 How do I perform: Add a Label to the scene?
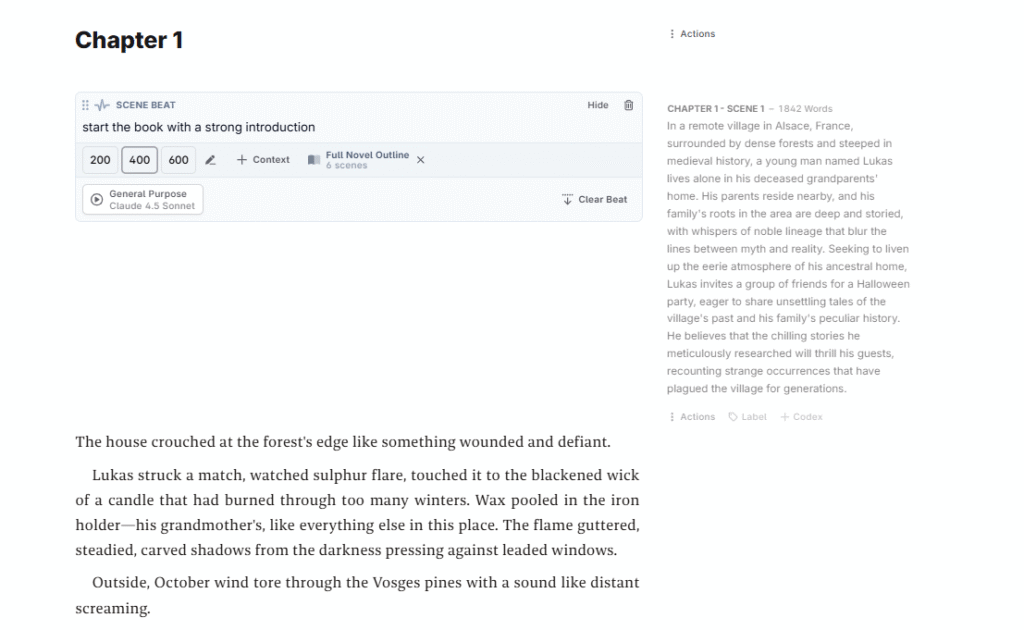pyautogui.click(x=748, y=417)
